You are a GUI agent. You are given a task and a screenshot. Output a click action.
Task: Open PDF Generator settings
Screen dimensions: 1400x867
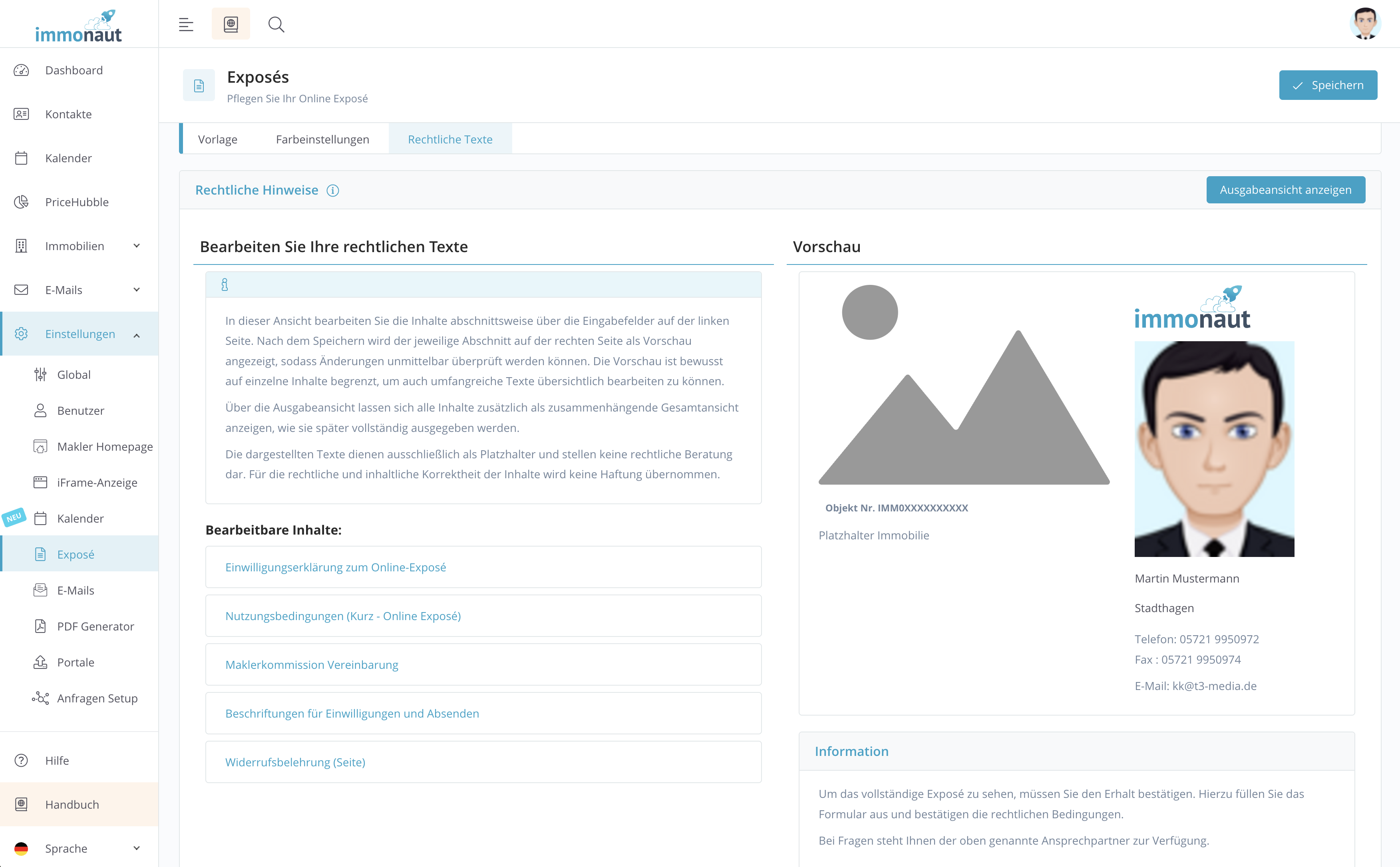click(x=95, y=626)
